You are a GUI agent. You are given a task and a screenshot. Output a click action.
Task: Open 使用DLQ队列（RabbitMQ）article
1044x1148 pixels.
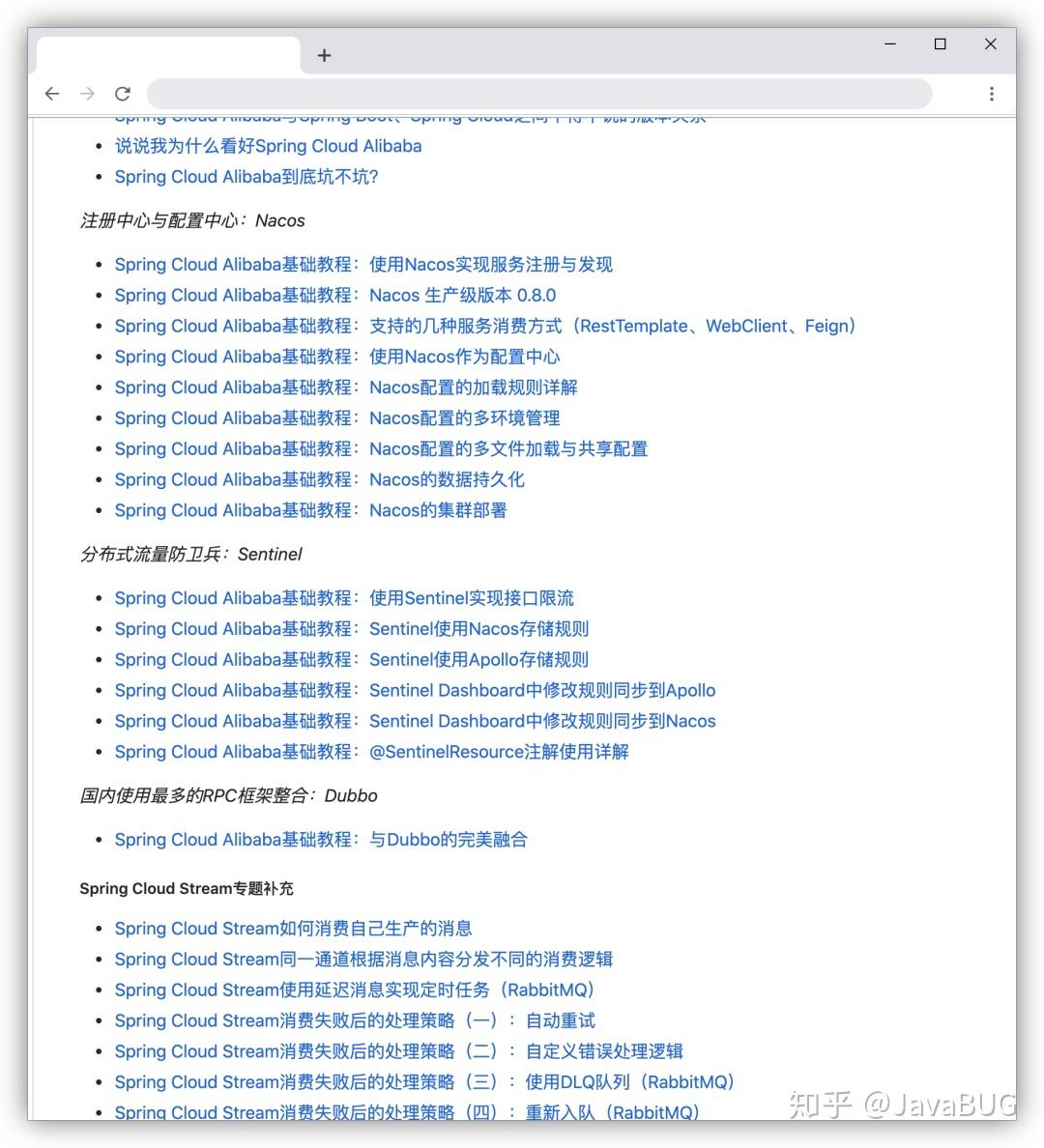[x=423, y=1082]
